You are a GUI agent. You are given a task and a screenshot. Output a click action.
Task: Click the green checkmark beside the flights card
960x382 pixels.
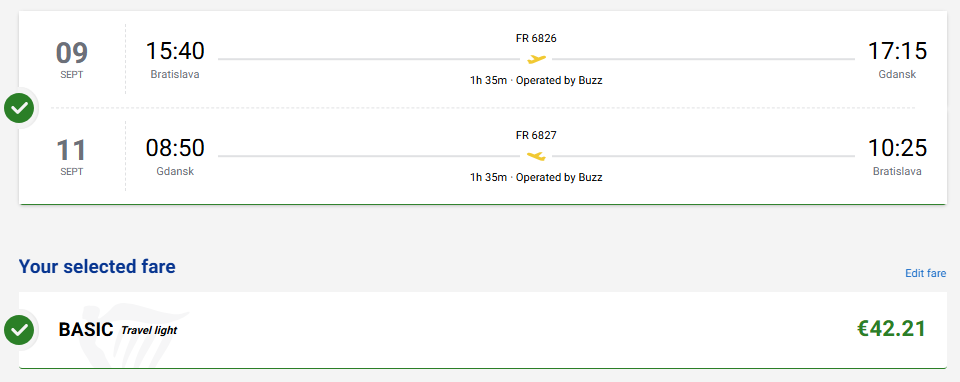coord(20,108)
